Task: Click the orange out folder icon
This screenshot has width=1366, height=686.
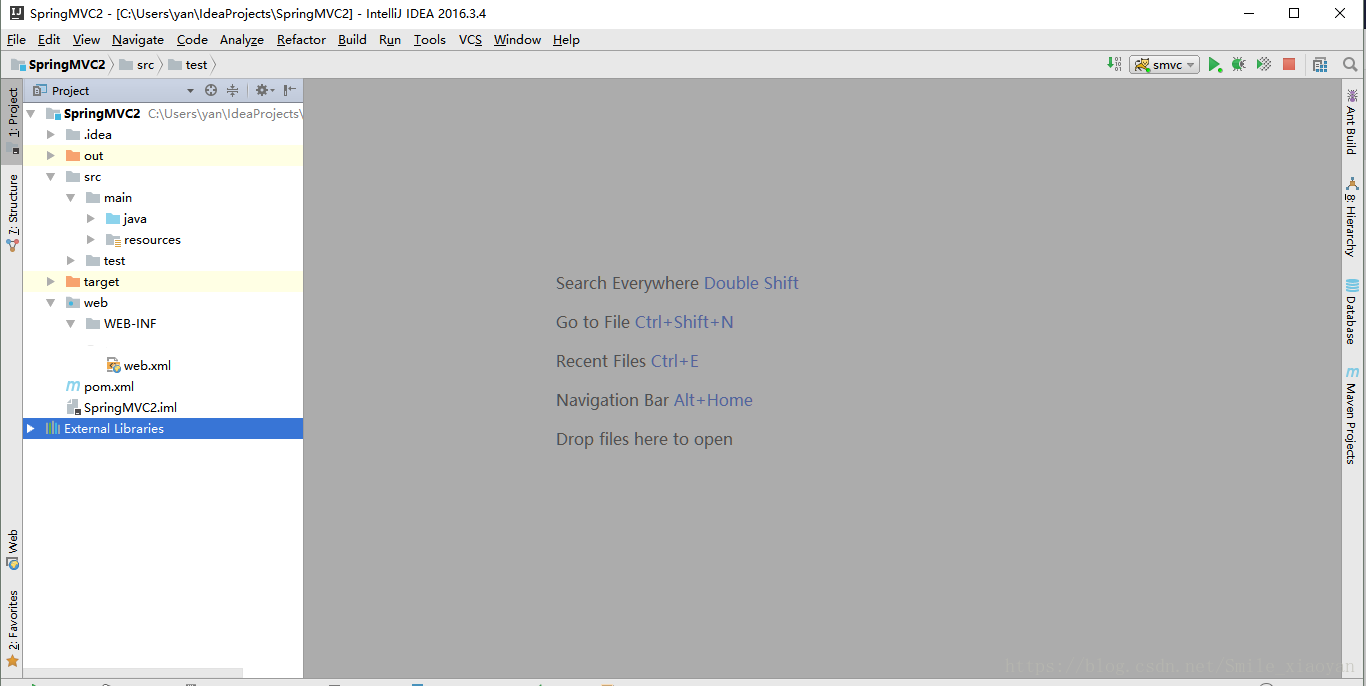Action: coord(73,155)
